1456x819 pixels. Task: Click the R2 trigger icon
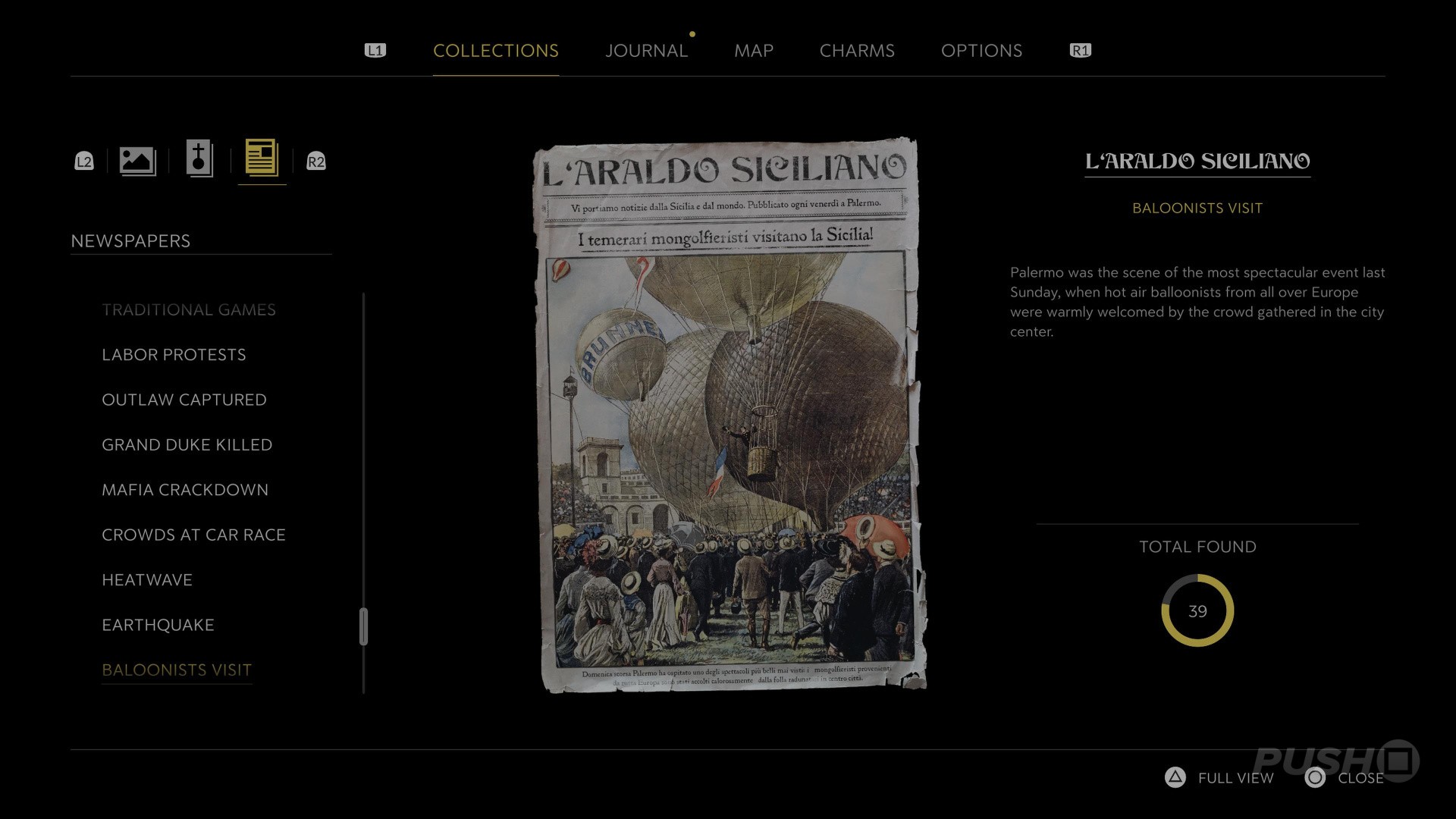click(x=316, y=162)
